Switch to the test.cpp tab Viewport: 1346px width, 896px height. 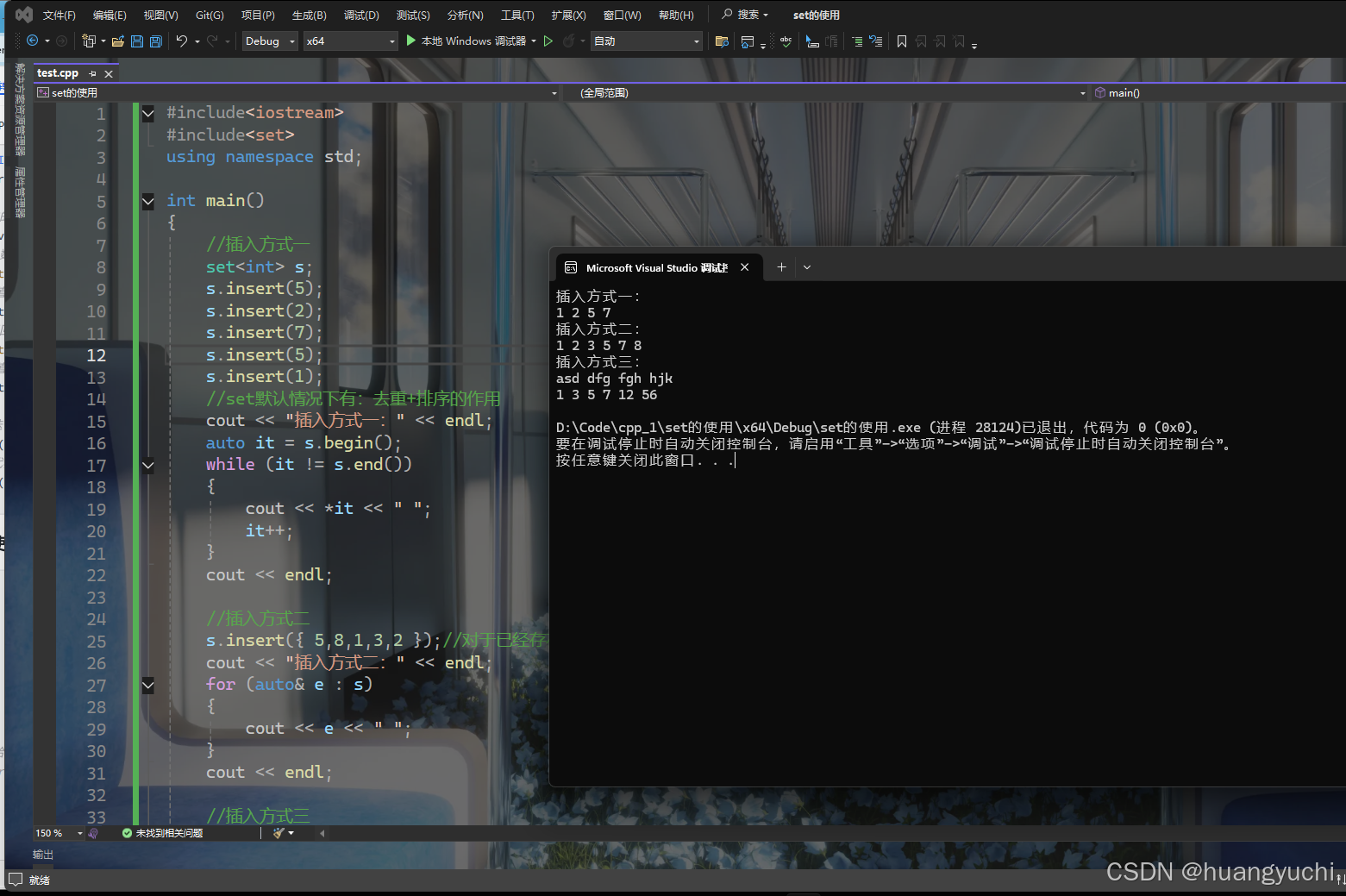pyautogui.click(x=57, y=73)
